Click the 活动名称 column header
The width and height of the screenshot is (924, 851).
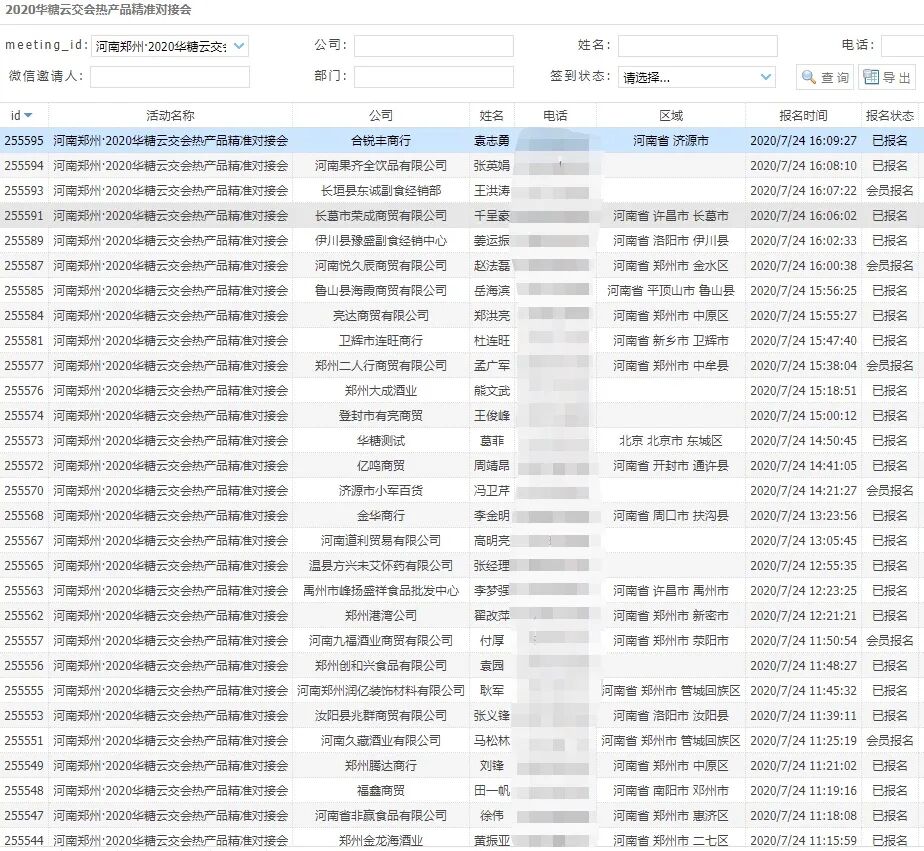pos(170,116)
